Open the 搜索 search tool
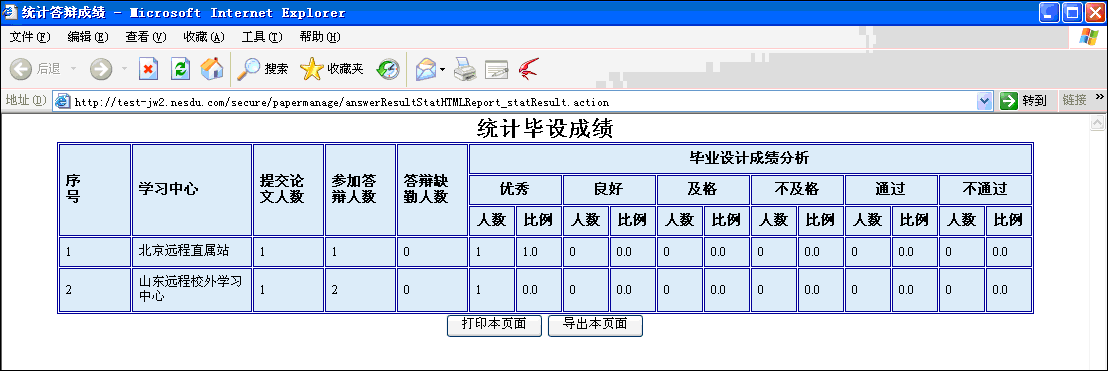1108x371 pixels. coord(262,69)
